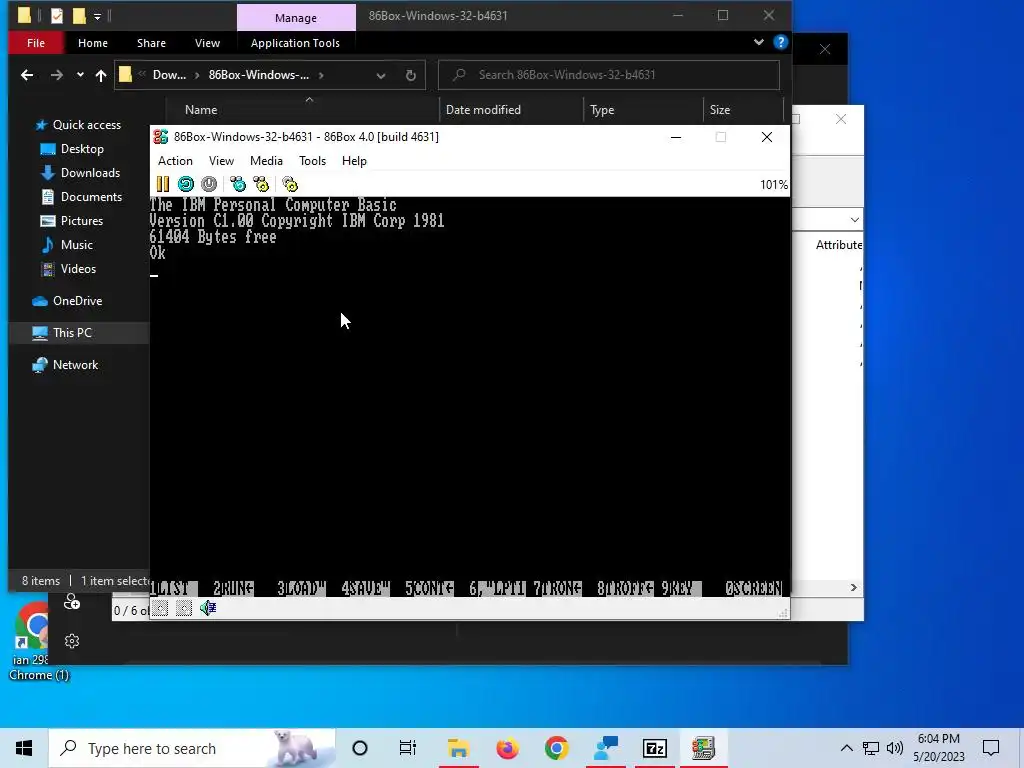Open the 86Box Help menu

[354, 161]
